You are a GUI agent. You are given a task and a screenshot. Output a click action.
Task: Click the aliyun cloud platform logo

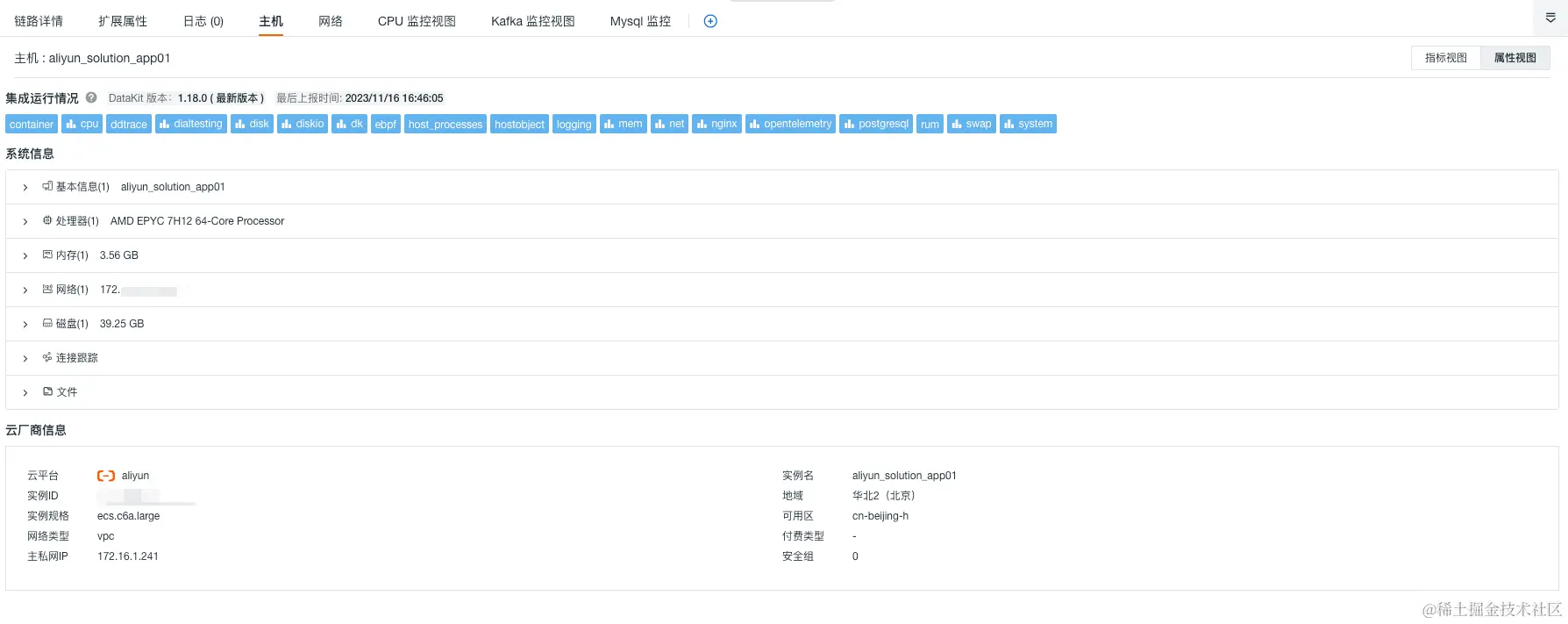click(106, 476)
